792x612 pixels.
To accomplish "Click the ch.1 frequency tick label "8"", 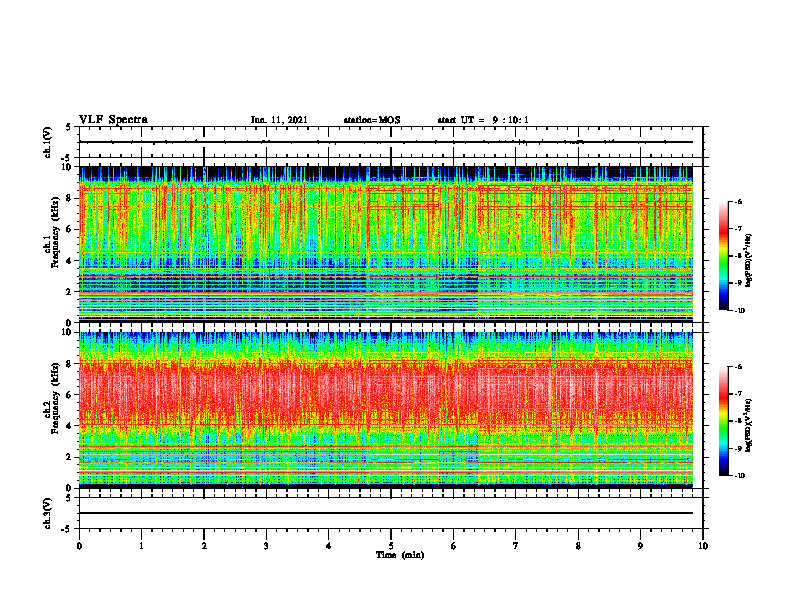I will click(70, 198).
